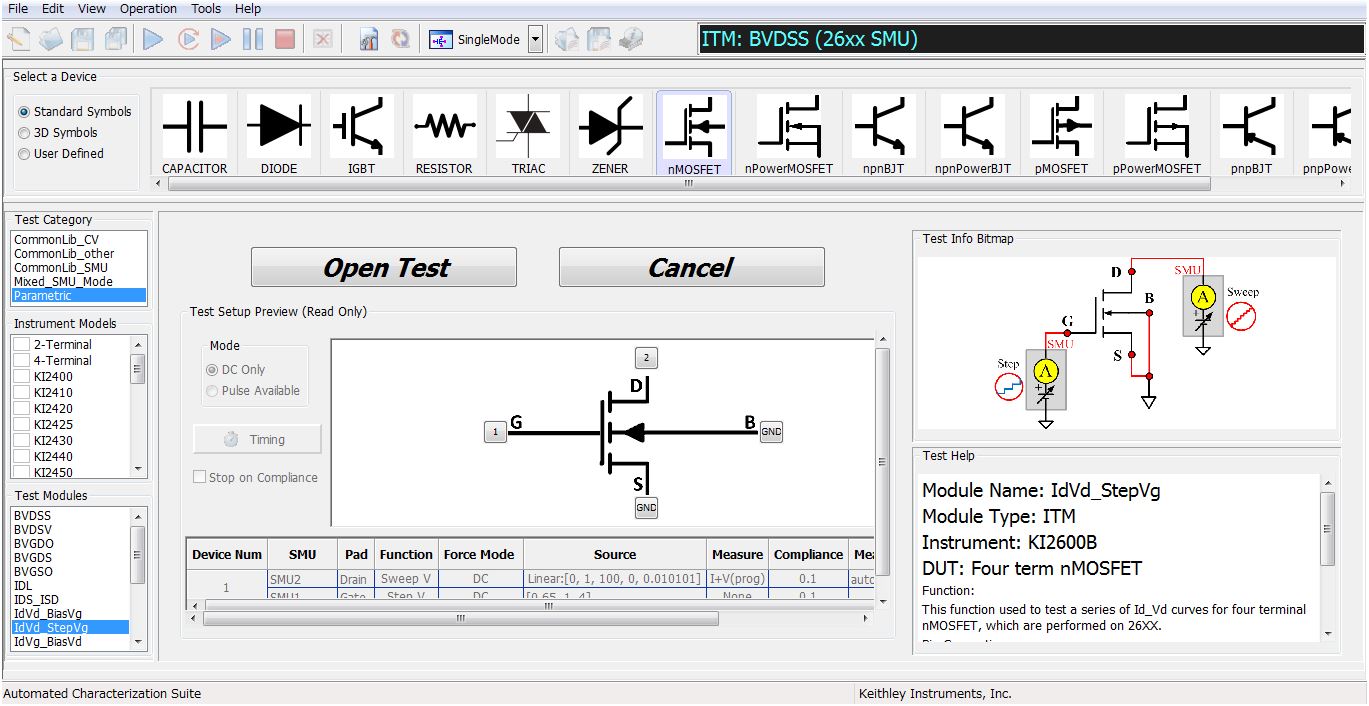Open the SingleMode dropdown arrow
1369x706 pixels.
tap(535, 40)
